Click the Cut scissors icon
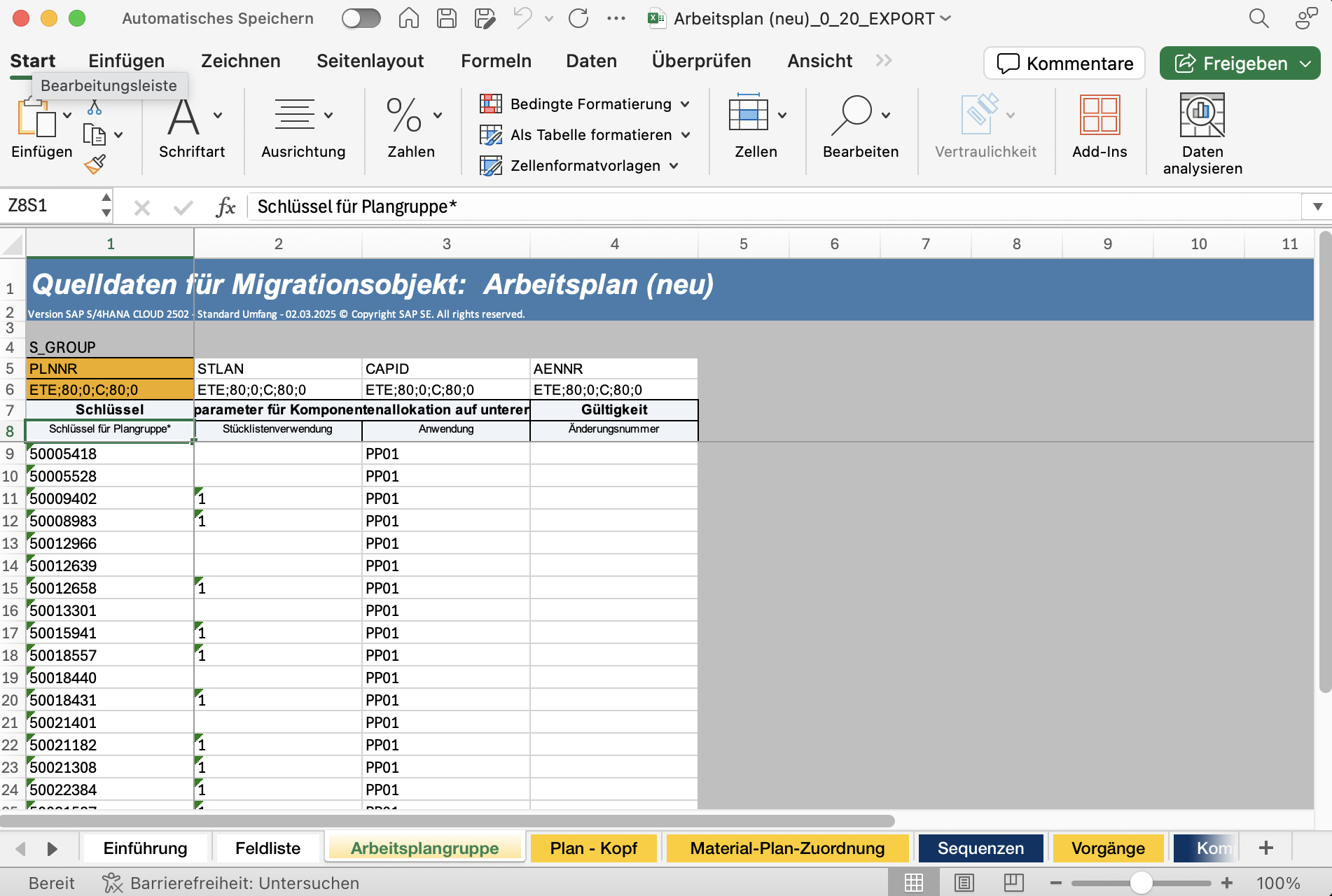 (x=95, y=107)
